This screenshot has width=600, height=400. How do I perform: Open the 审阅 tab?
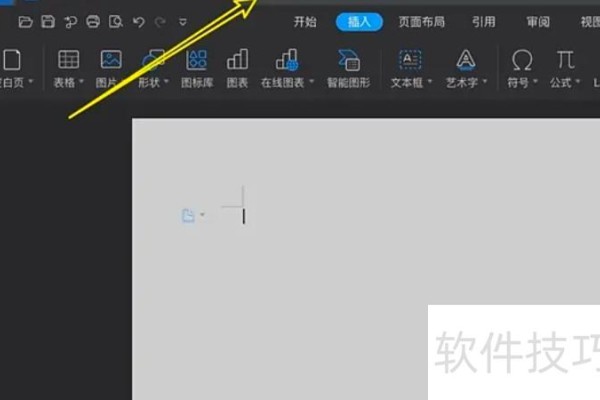[x=538, y=22]
